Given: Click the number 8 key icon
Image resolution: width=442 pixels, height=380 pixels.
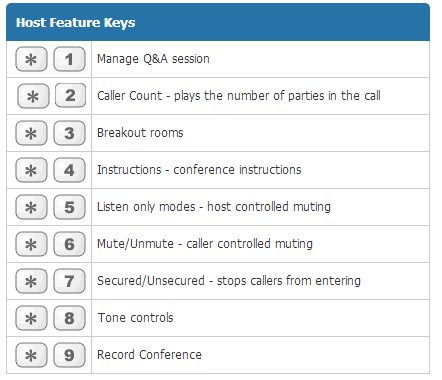Looking at the screenshot, I should tap(69, 318).
